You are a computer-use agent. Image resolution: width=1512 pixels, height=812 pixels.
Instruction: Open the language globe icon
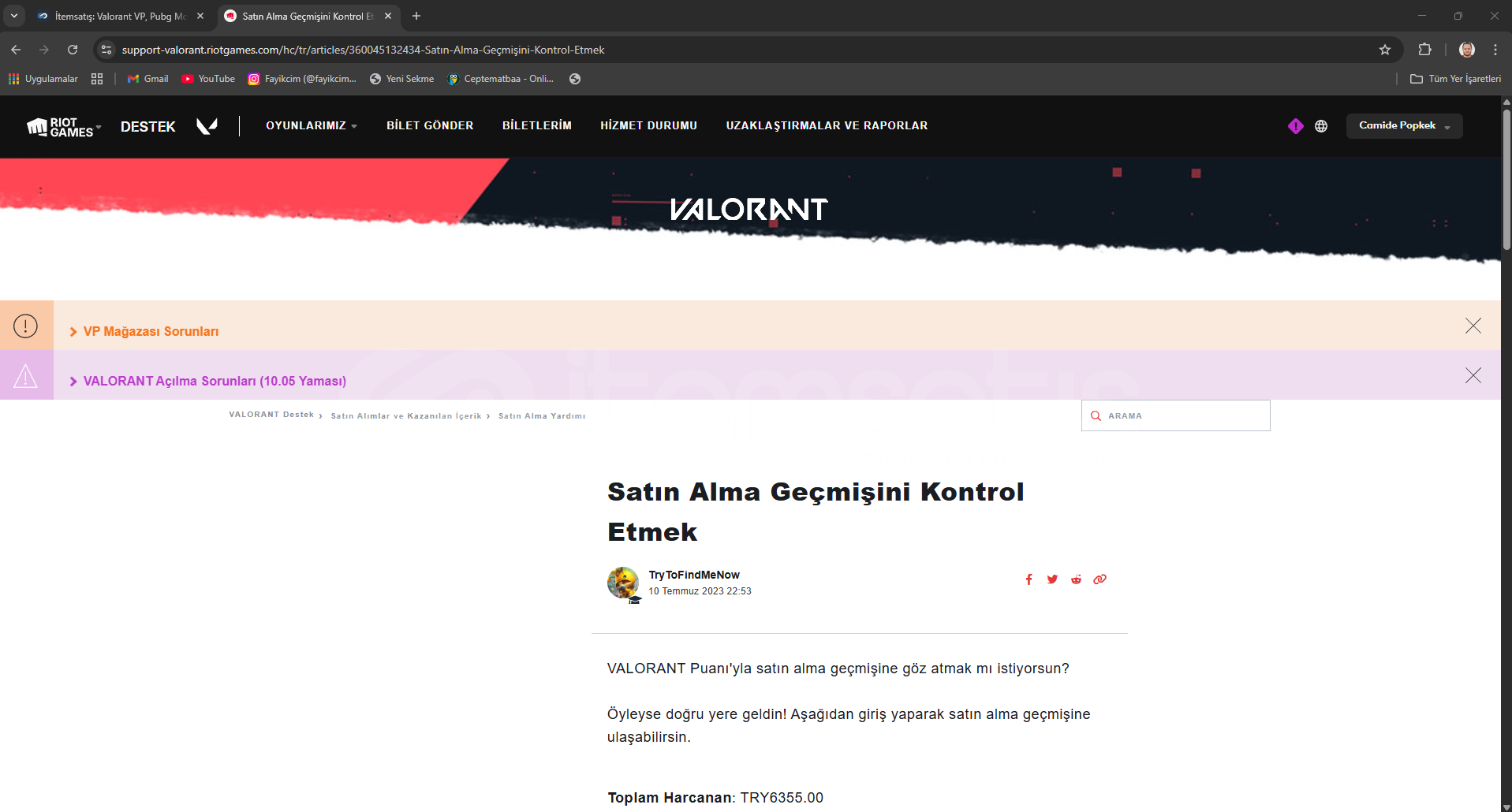1321,126
